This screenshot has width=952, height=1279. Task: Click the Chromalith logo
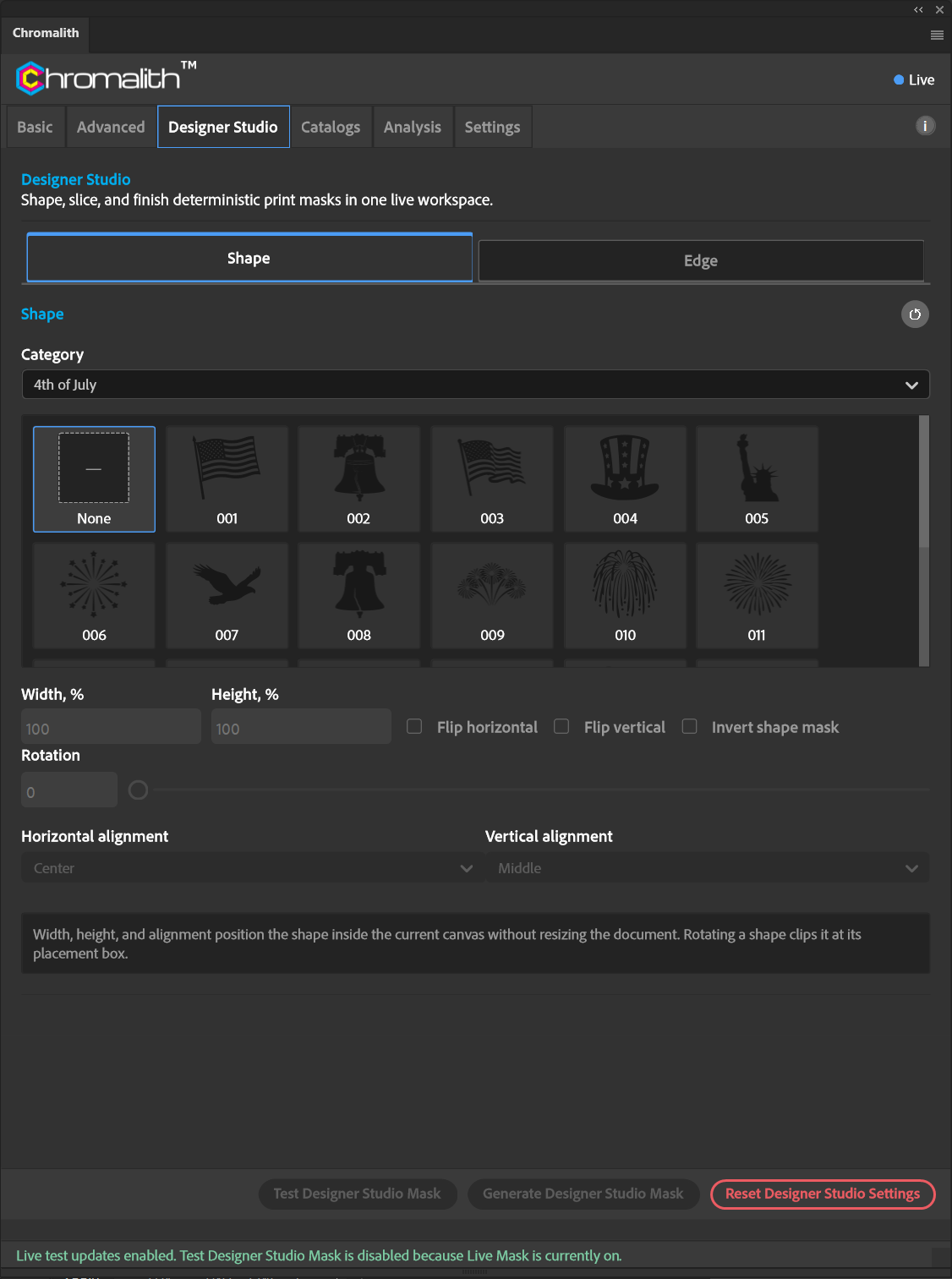107,78
